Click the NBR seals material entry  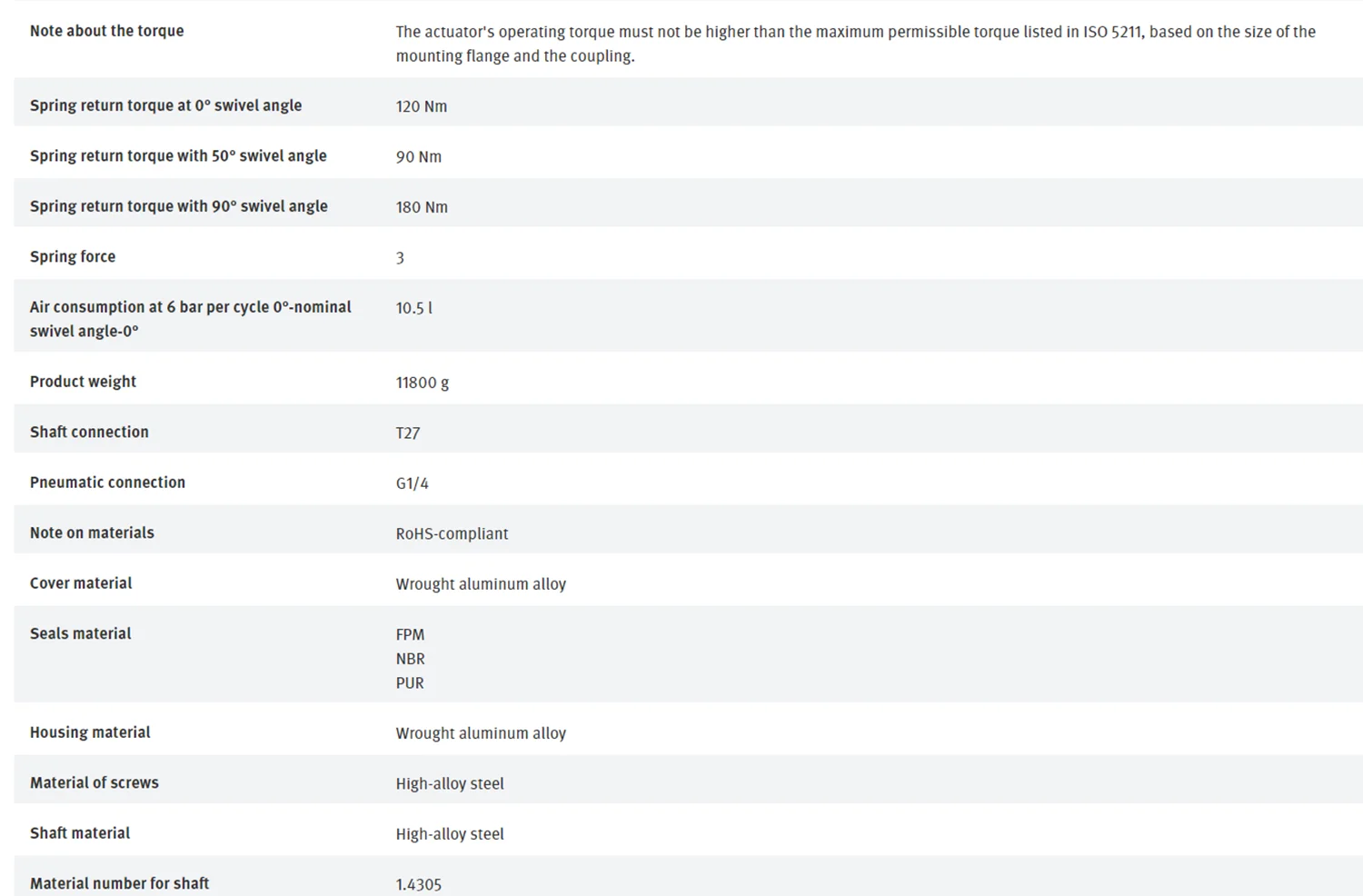pyautogui.click(x=410, y=659)
